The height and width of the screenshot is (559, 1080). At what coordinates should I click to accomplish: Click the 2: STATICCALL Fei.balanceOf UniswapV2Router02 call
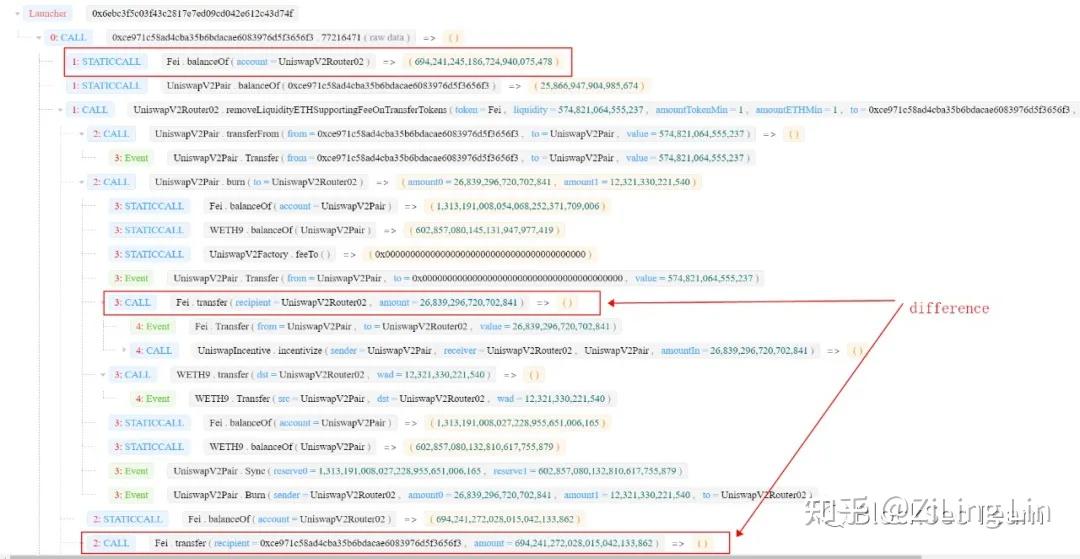(x=291, y=519)
